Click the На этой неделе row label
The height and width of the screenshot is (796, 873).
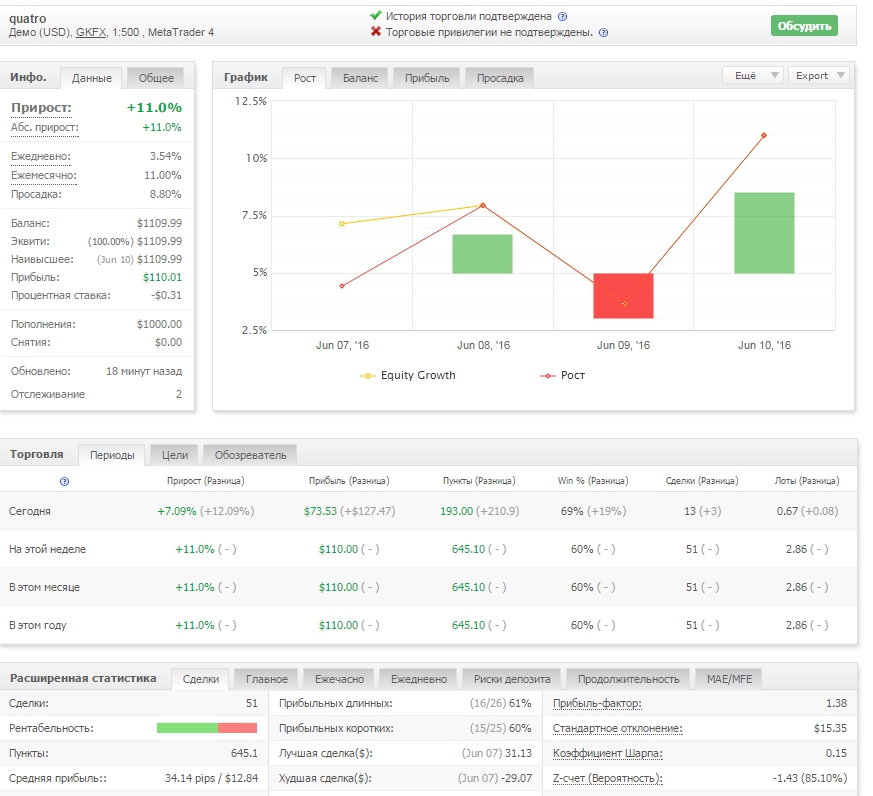point(47,549)
